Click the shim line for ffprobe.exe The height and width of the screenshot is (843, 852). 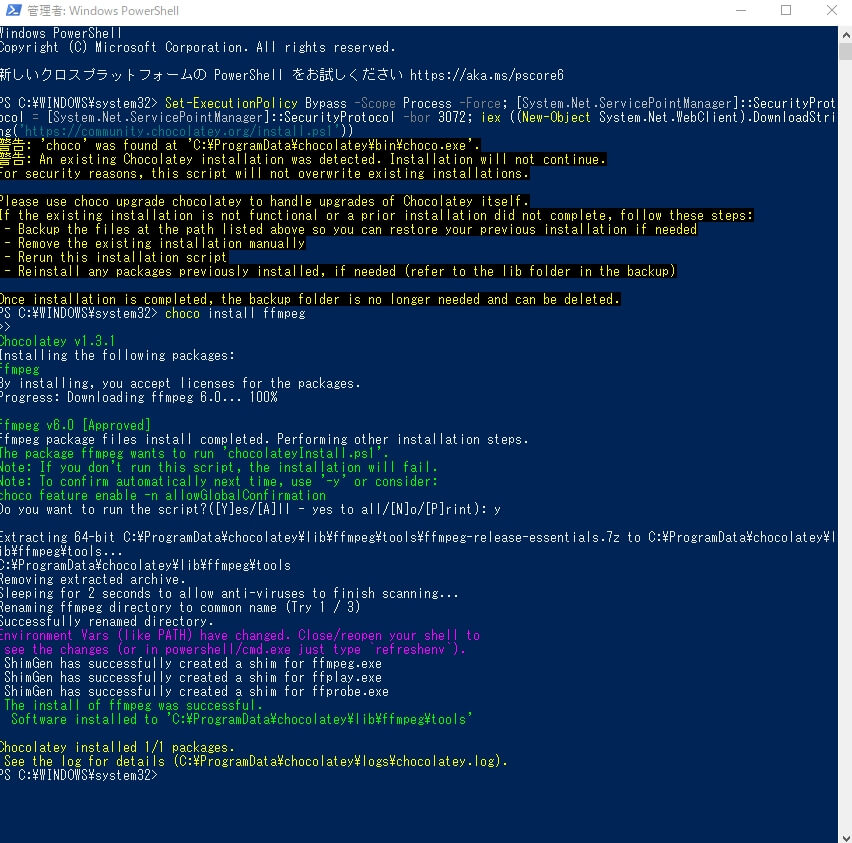click(196, 691)
